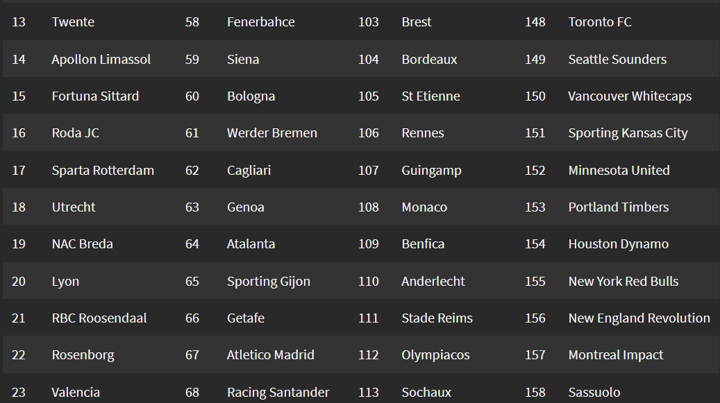Click on Fortuna Sittard
This screenshot has height=403, width=720.
[x=95, y=96]
